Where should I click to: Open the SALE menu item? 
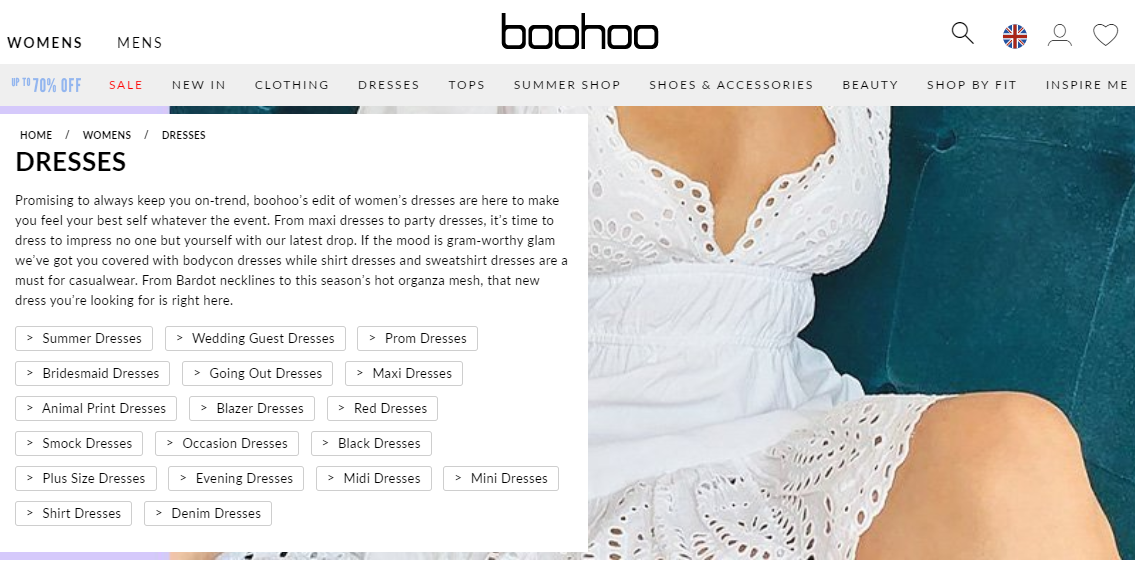coord(126,85)
